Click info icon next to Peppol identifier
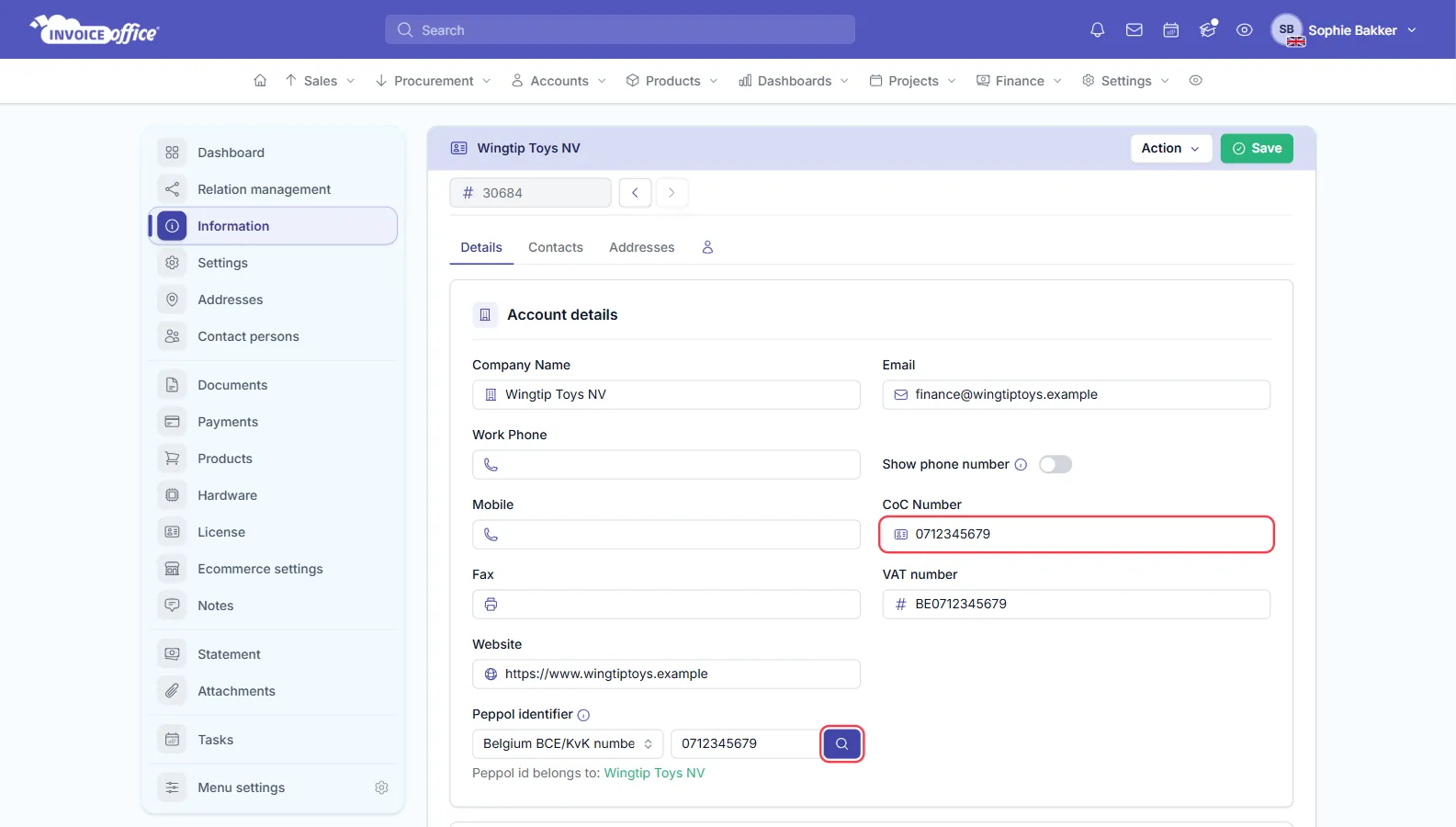 583,715
